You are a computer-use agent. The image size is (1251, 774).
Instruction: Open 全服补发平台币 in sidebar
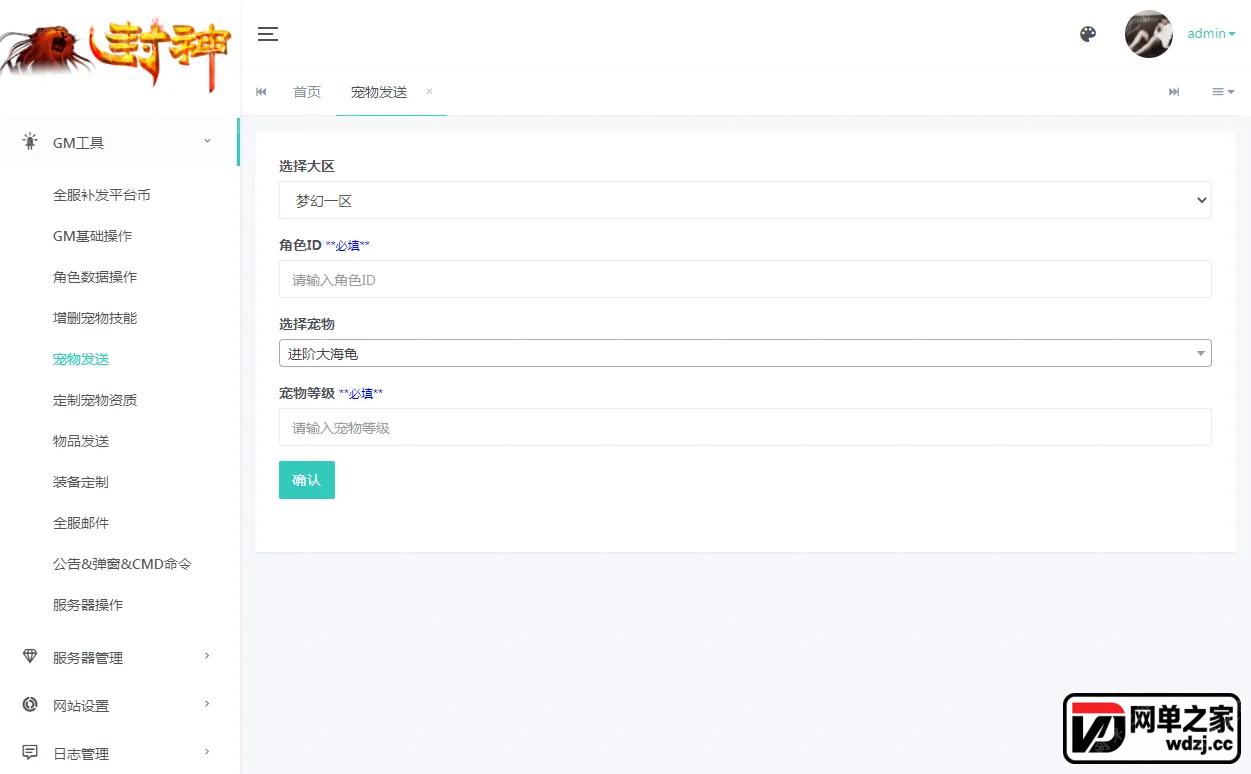pos(102,195)
